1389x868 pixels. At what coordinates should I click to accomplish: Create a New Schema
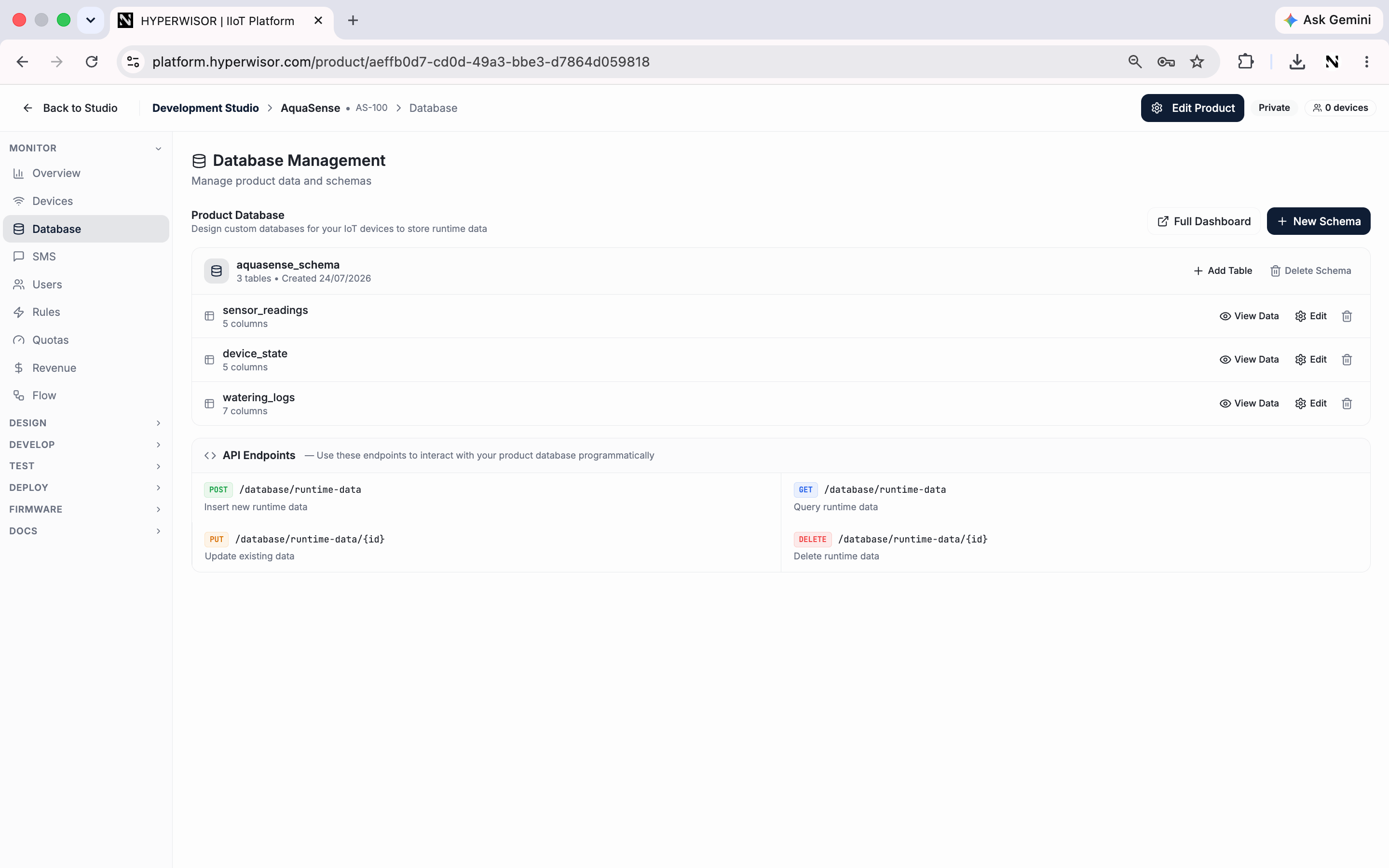point(1319,222)
